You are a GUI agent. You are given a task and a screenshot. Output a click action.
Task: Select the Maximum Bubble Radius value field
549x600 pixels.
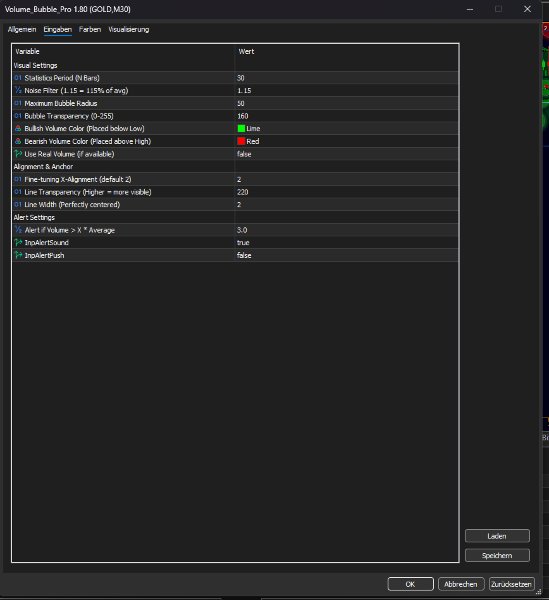[x=347, y=103]
